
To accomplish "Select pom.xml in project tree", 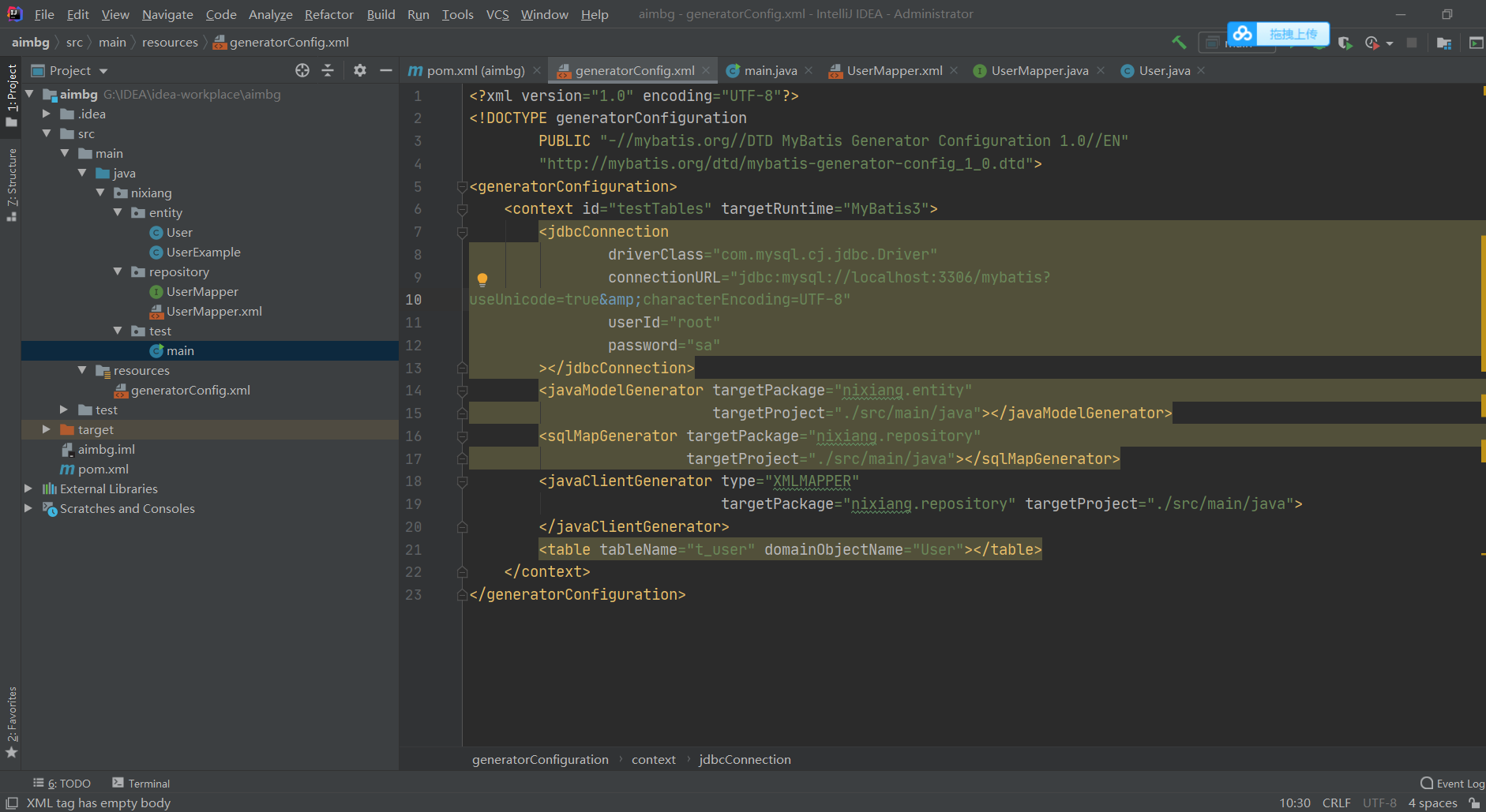I will click(95, 469).
